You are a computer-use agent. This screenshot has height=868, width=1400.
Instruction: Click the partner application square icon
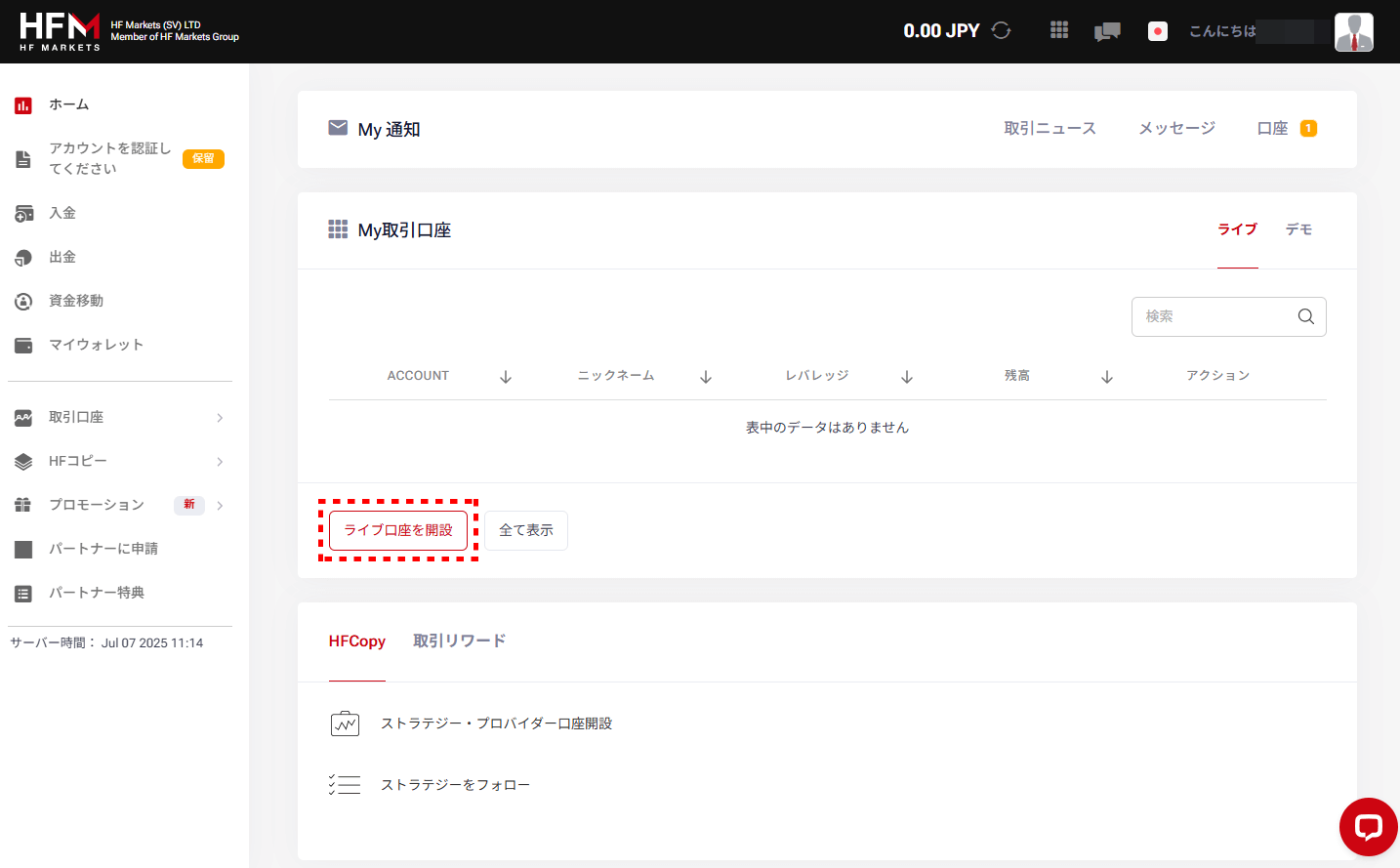[23, 550]
